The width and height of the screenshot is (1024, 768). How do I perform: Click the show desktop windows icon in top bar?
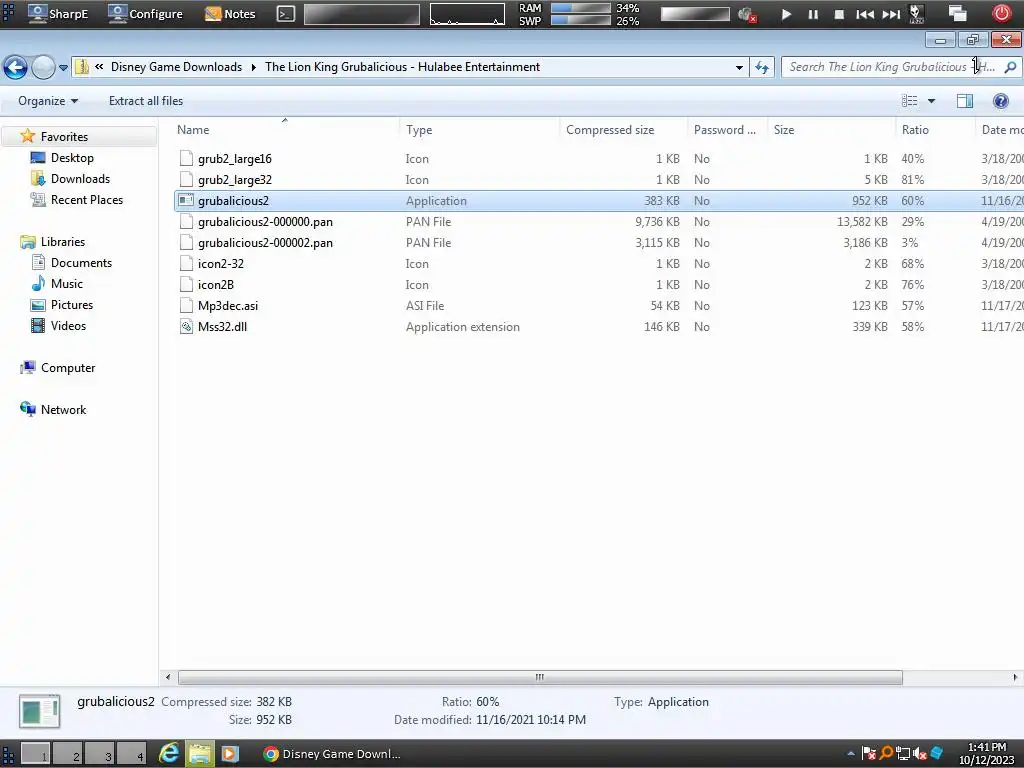click(957, 14)
